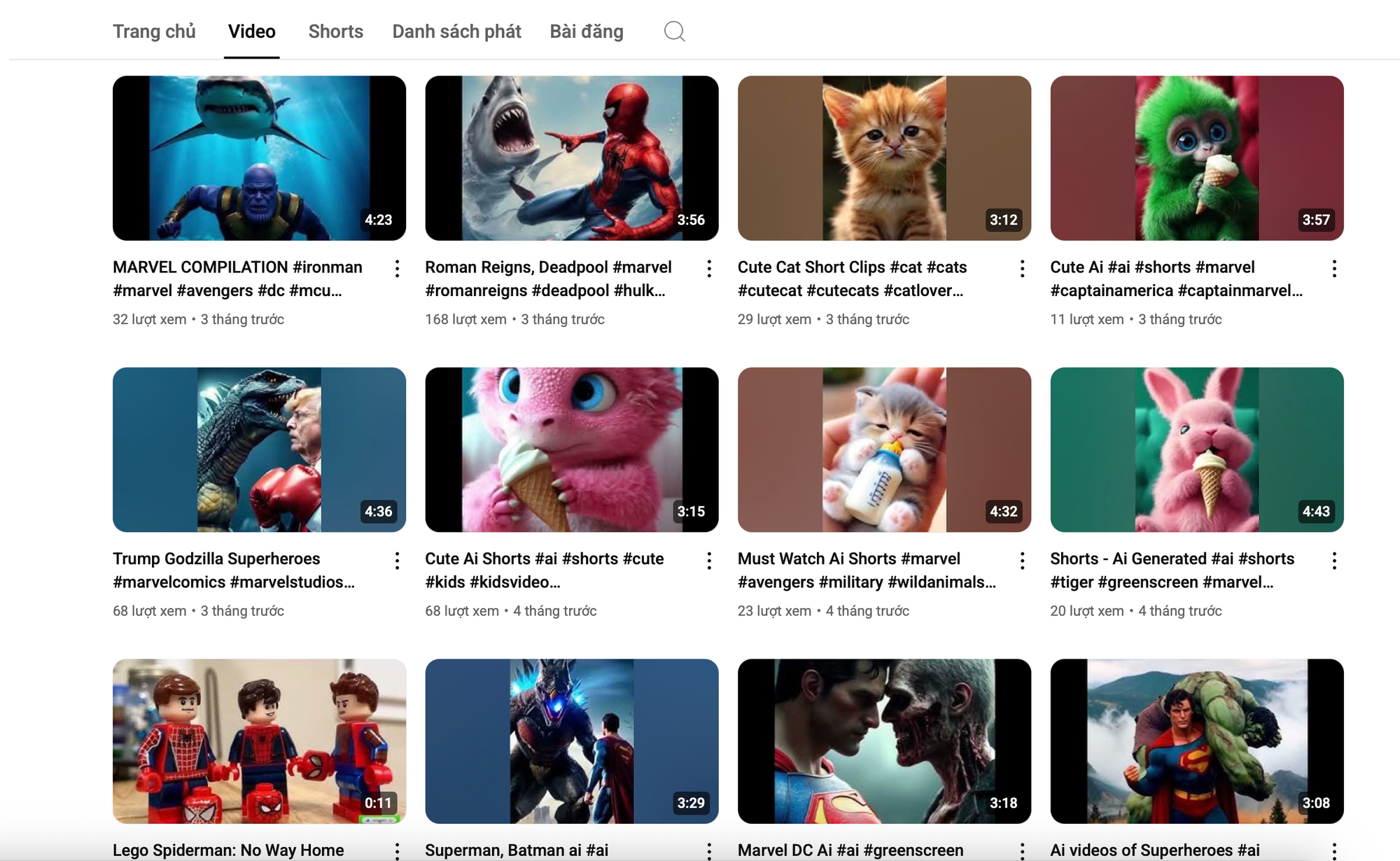Play the kitten with baby bottle thumbnail

pos(884,449)
